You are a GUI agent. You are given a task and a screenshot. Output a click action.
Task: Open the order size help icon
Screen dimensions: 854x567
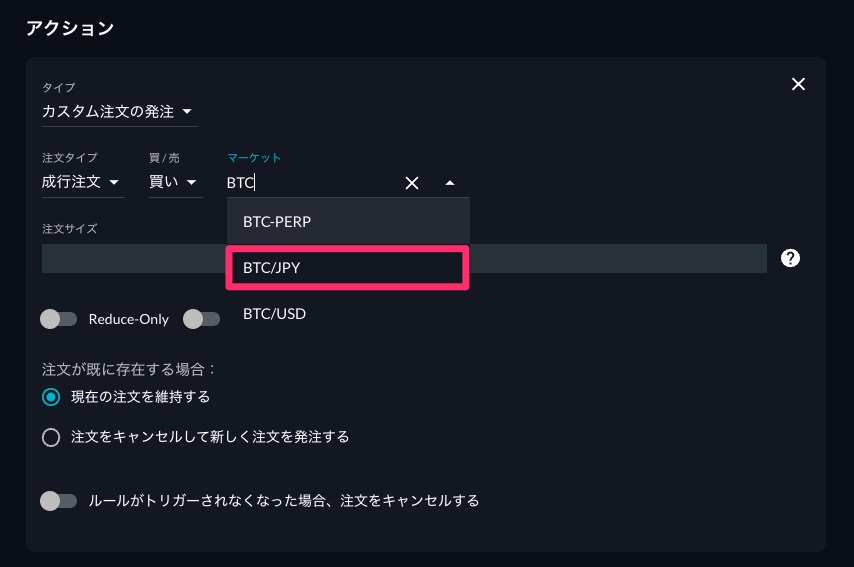790,258
